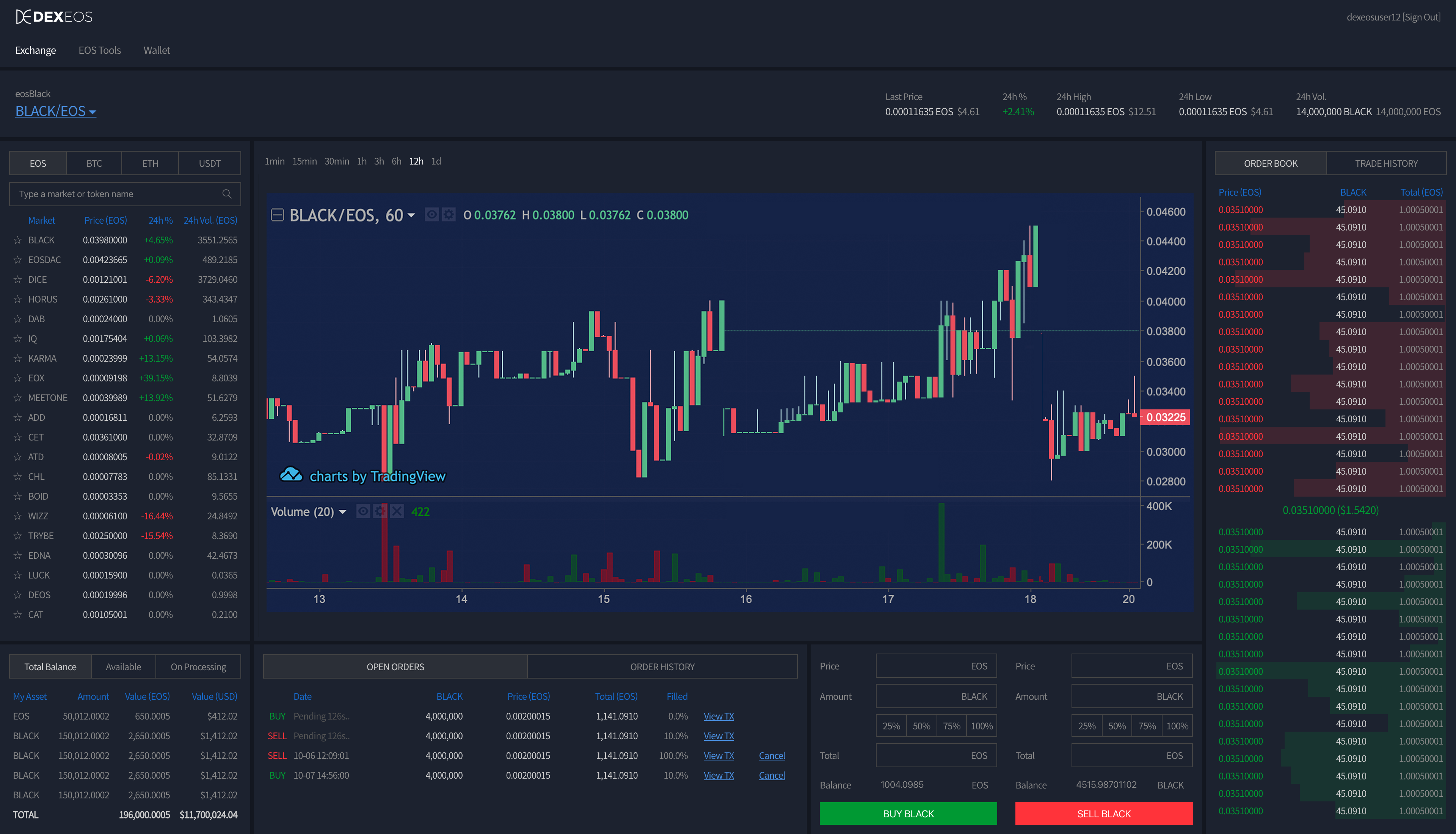The height and width of the screenshot is (834, 1456).
Task: Open the TRADE HISTORY tab
Action: 1386,163
